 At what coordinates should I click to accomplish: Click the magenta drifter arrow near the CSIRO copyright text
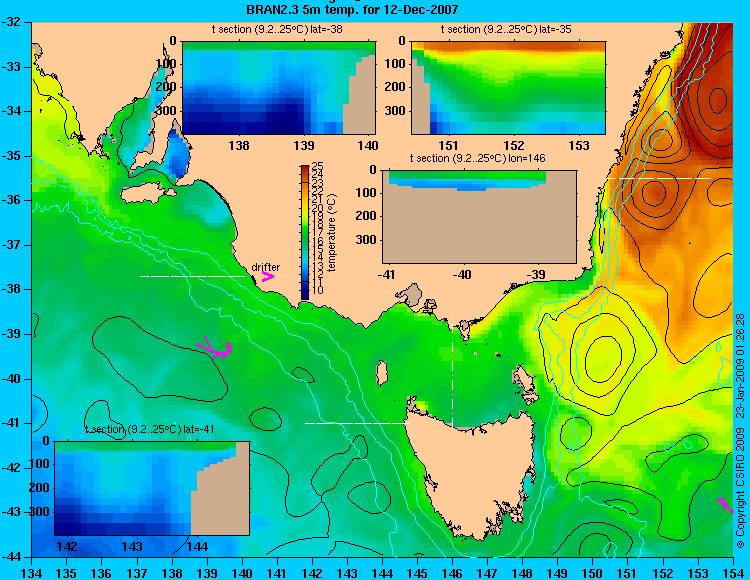(x=725, y=505)
